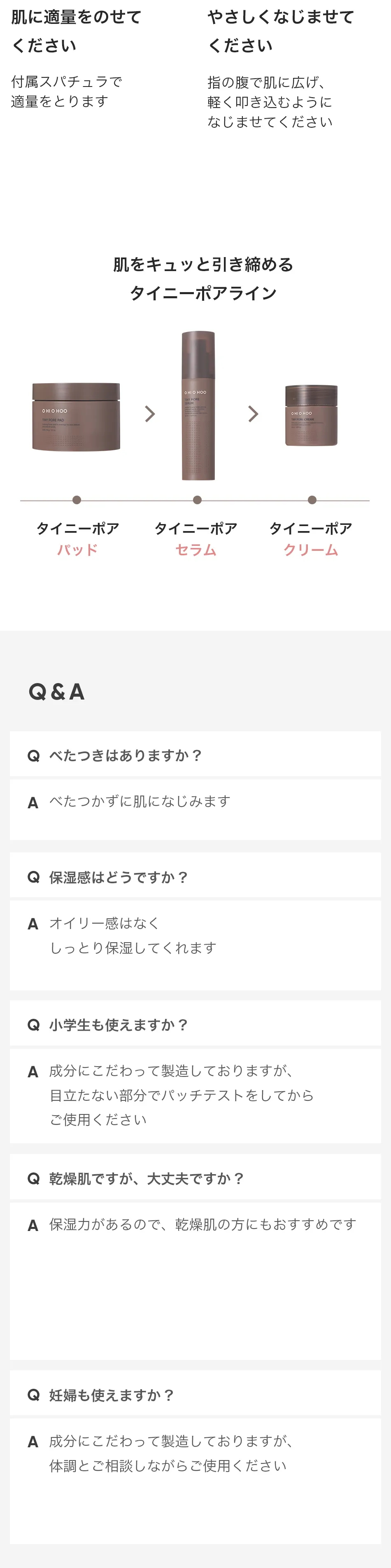Click the Q & A section heading

[56, 692]
